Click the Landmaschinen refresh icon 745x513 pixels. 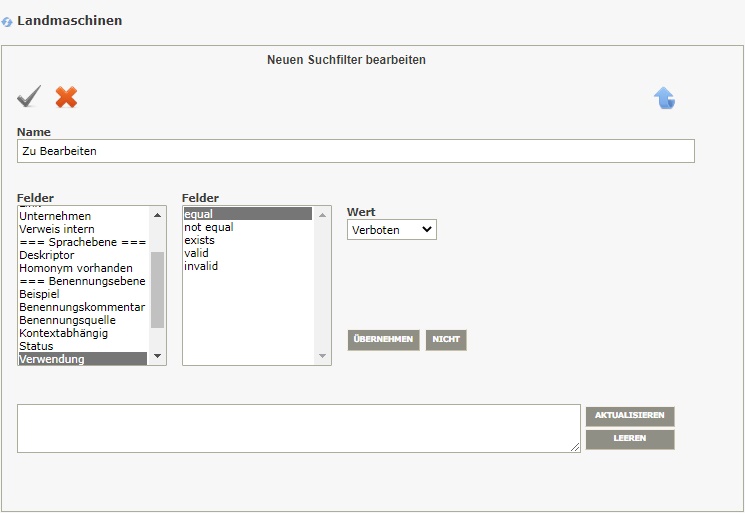coord(7,21)
